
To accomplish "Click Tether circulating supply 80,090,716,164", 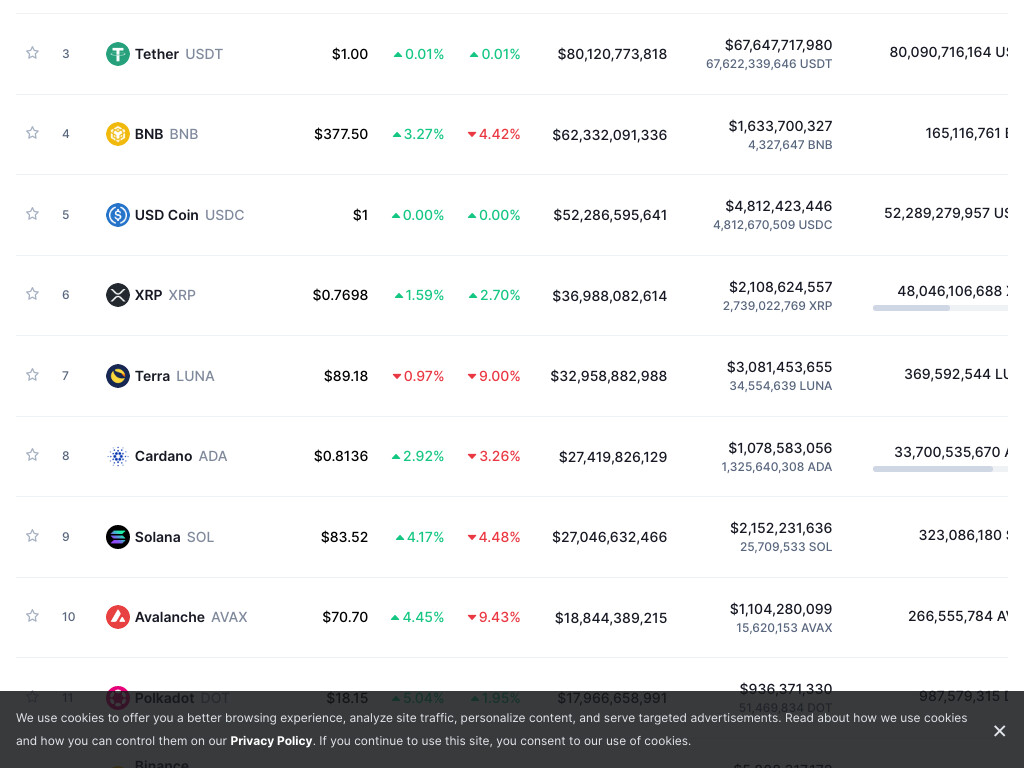I will pyautogui.click(x=948, y=52).
